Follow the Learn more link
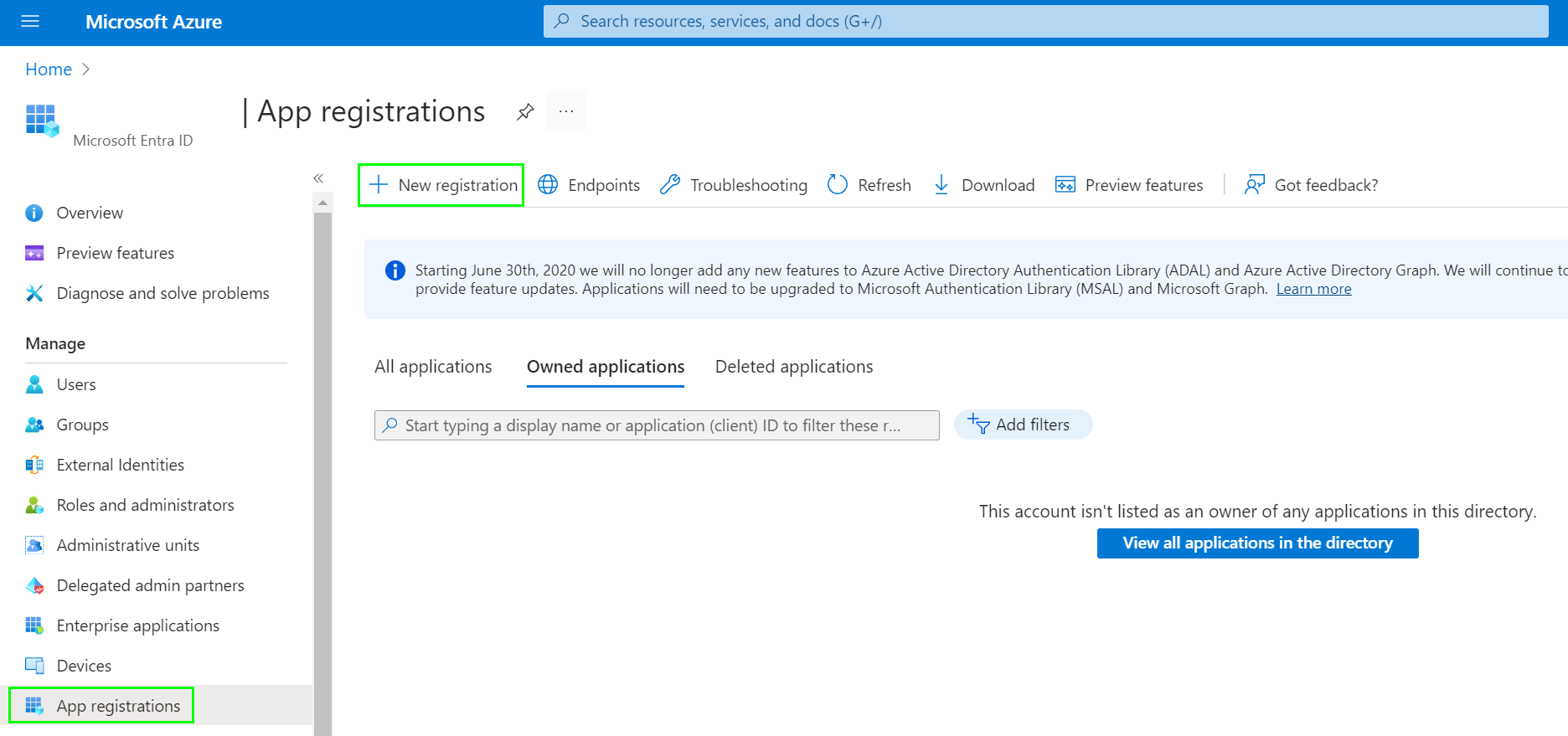The width and height of the screenshot is (1568, 736). point(1313,289)
